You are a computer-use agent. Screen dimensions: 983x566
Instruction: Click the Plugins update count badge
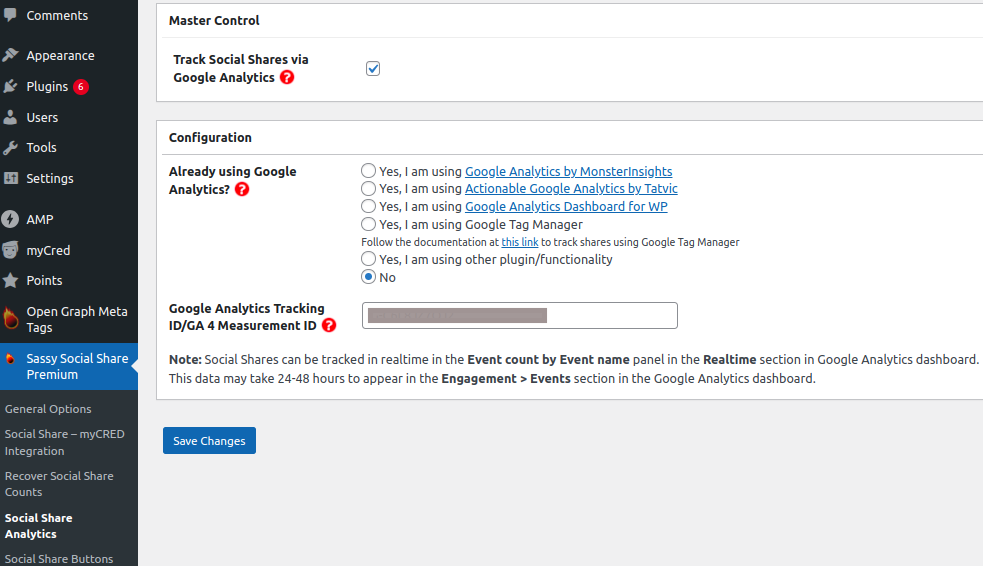point(81,86)
